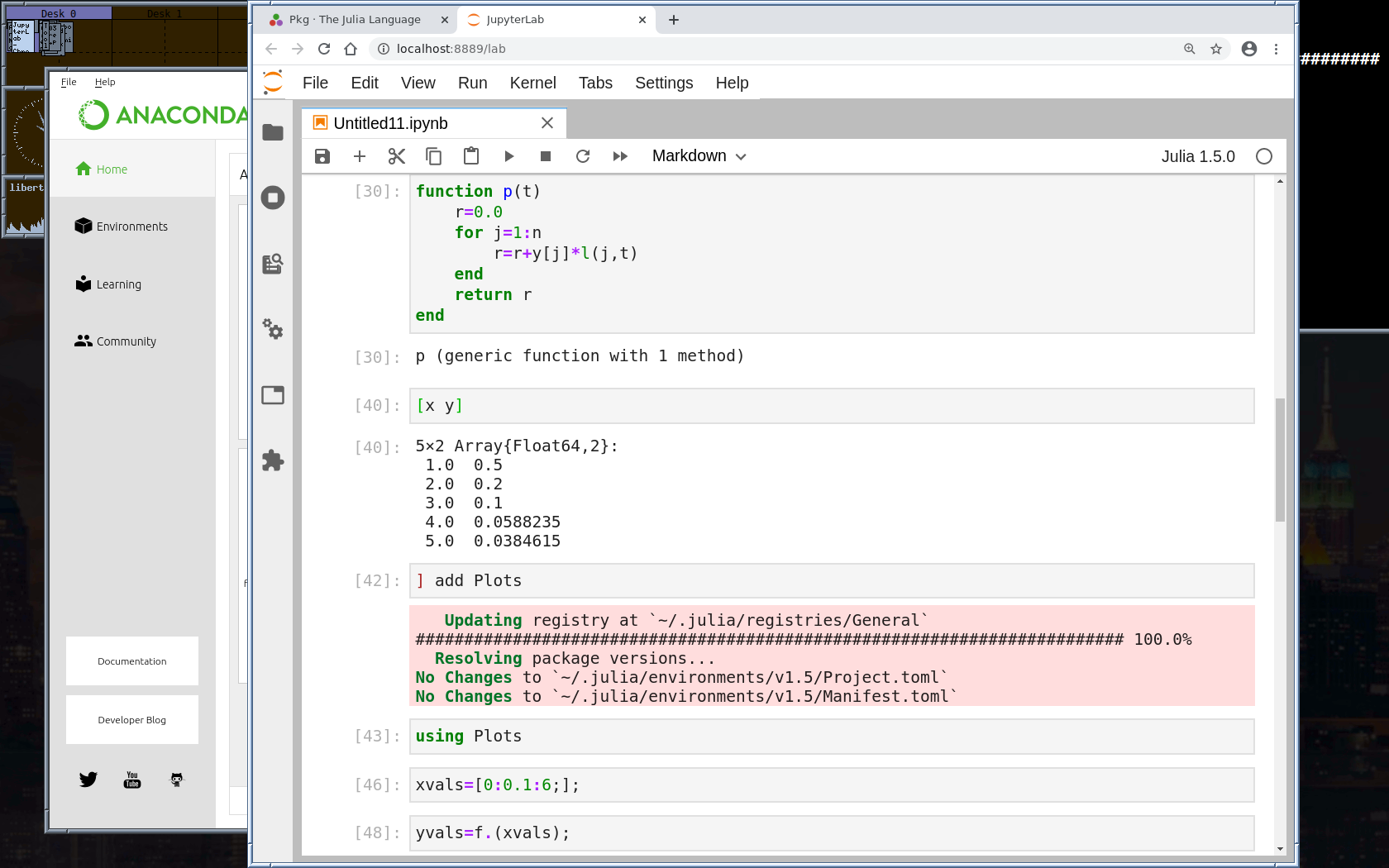The height and width of the screenshot is (868, 1389).
Task: Open the file browser sidebar panel
Action: 273,132
